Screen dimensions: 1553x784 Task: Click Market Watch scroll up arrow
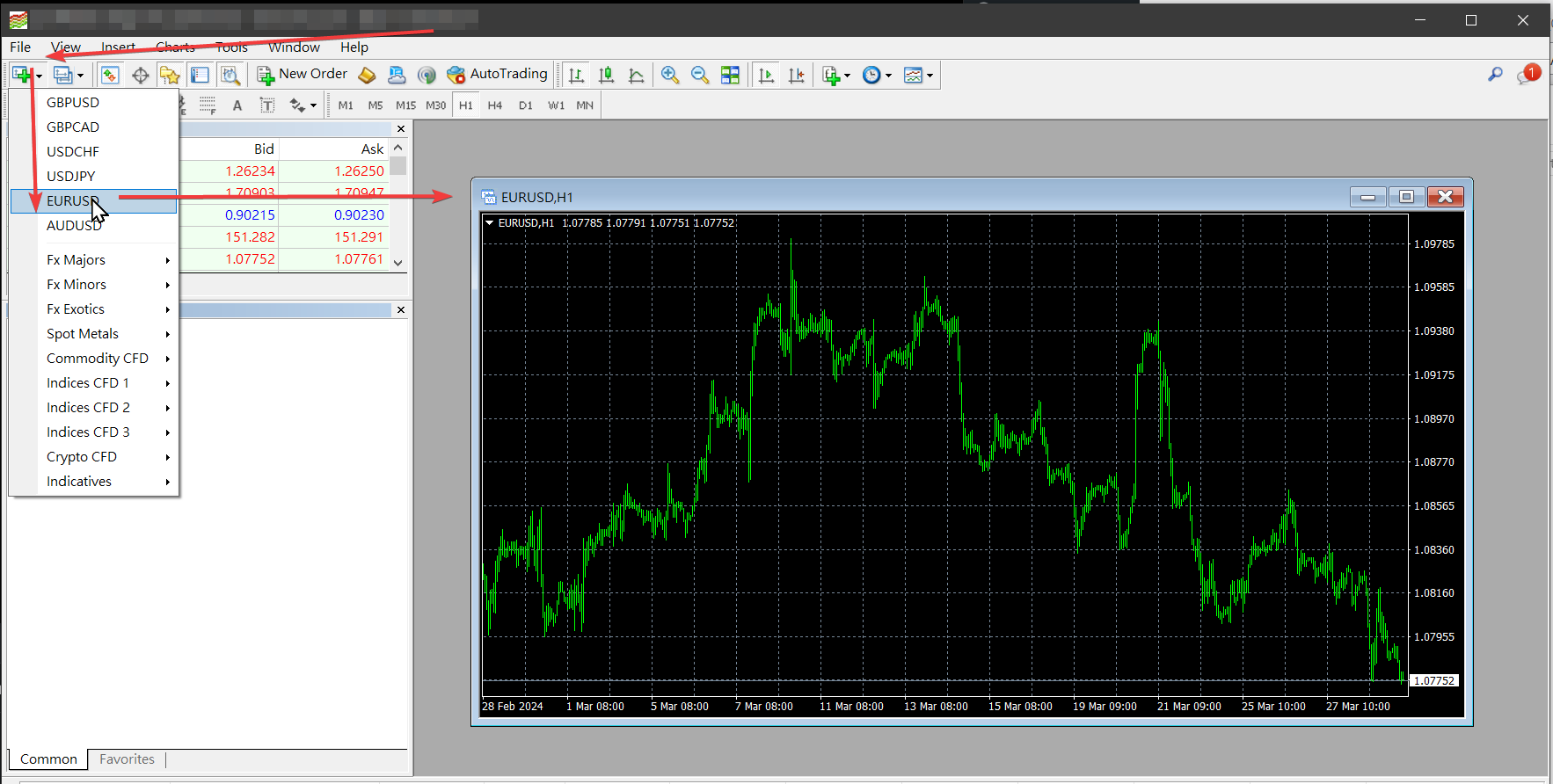(398, 148)
